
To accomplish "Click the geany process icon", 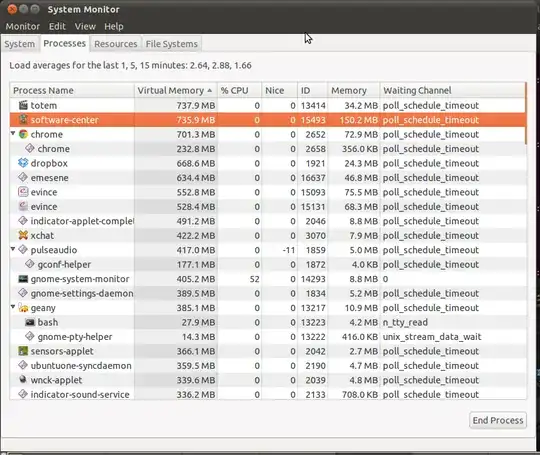I will click(23, 308).
